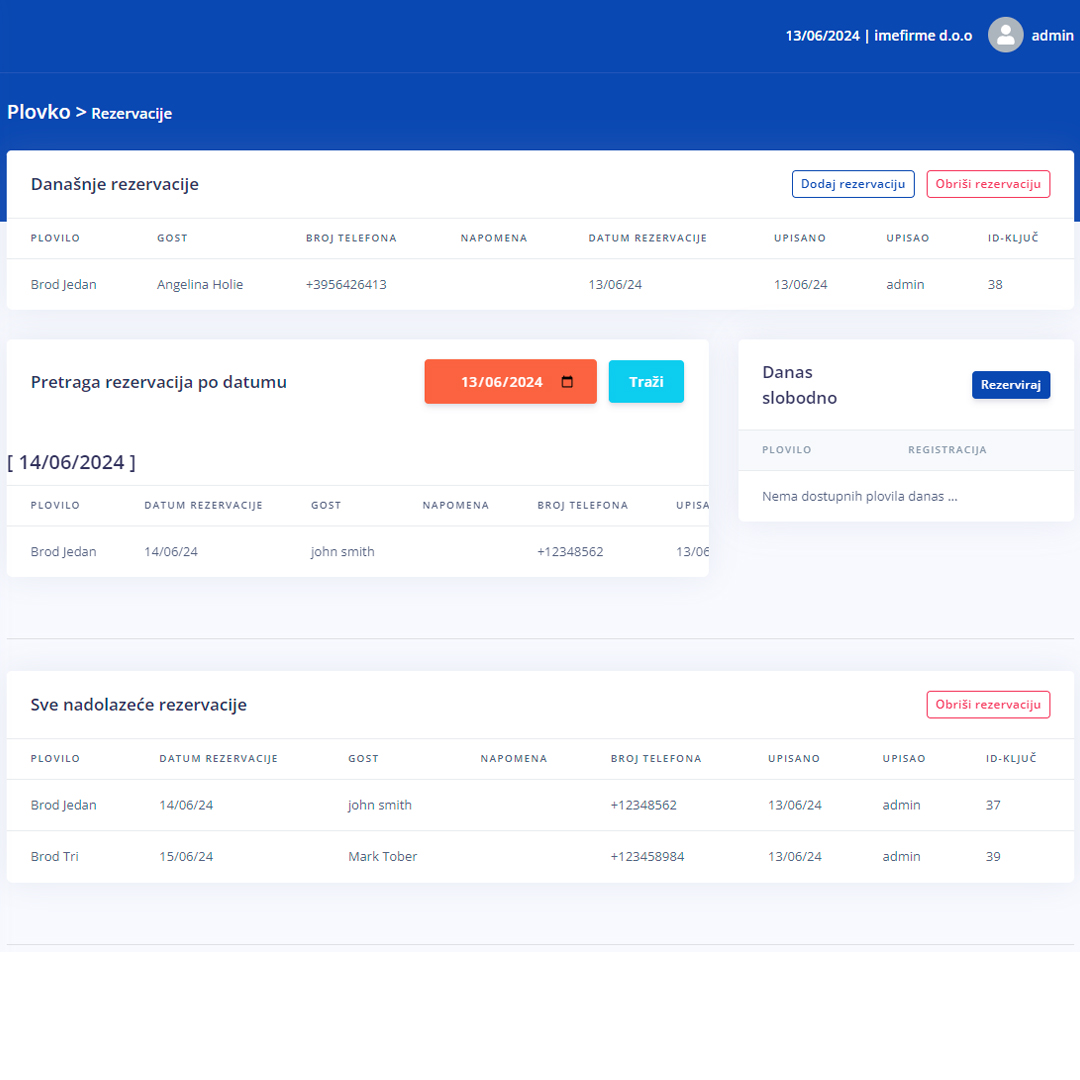
Task: Click the ID-KLJUČ column header in upcoming reservations
Action: (1010, 759)
